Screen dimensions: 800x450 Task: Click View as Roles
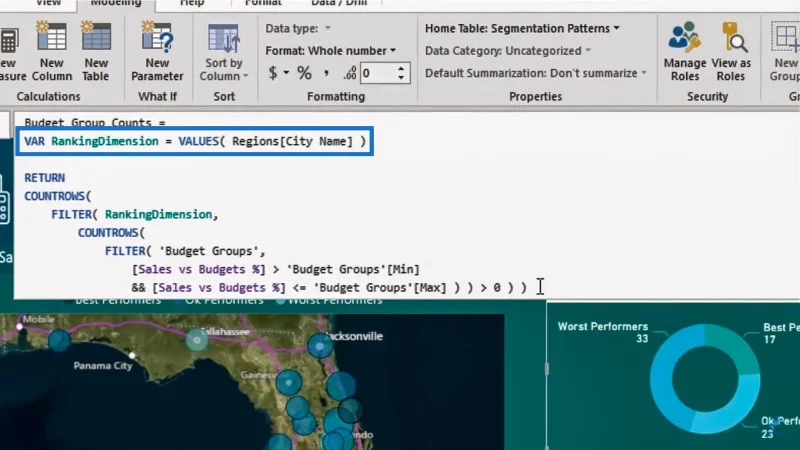[731, 51]
